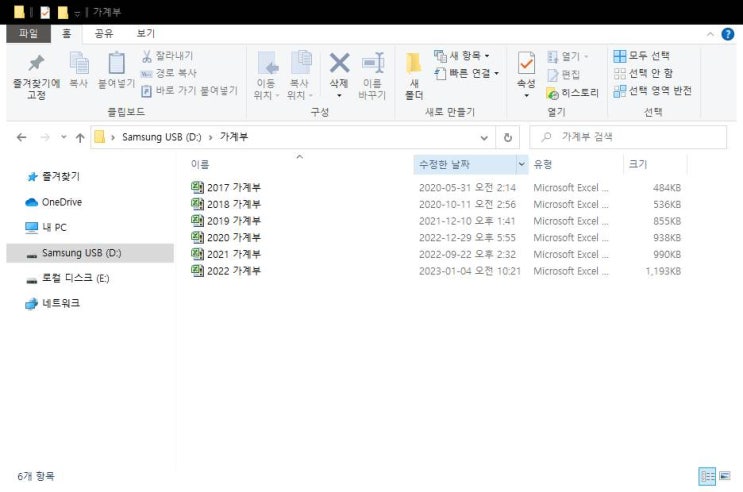Collapse the ribbon with the chevron
This screenshot has height=492, width=743.
710,34
